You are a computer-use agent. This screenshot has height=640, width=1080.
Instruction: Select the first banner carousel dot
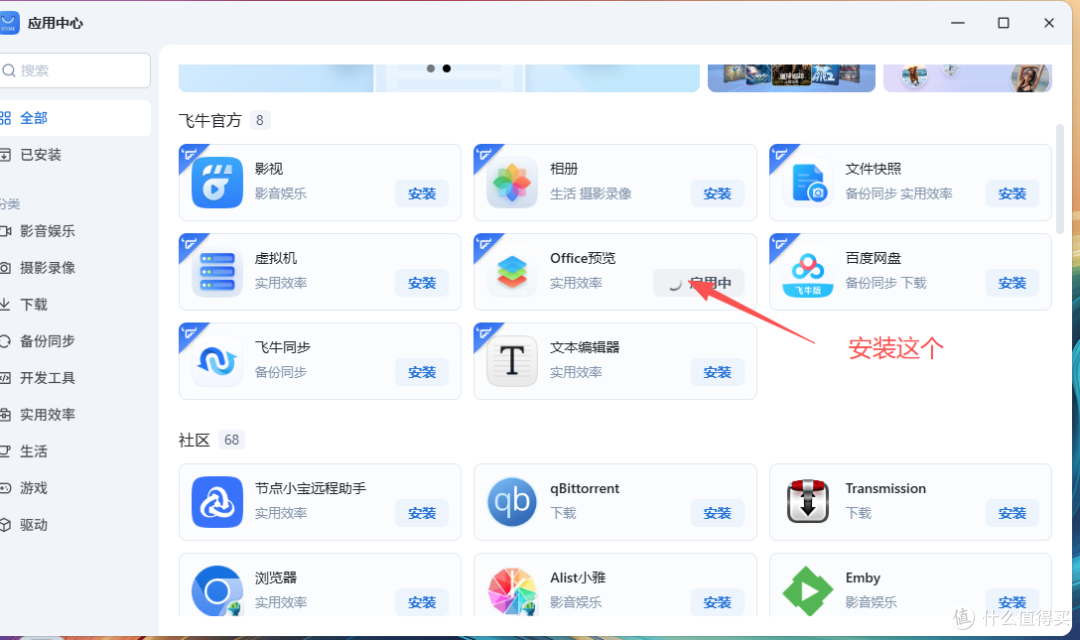coord(430,68)
